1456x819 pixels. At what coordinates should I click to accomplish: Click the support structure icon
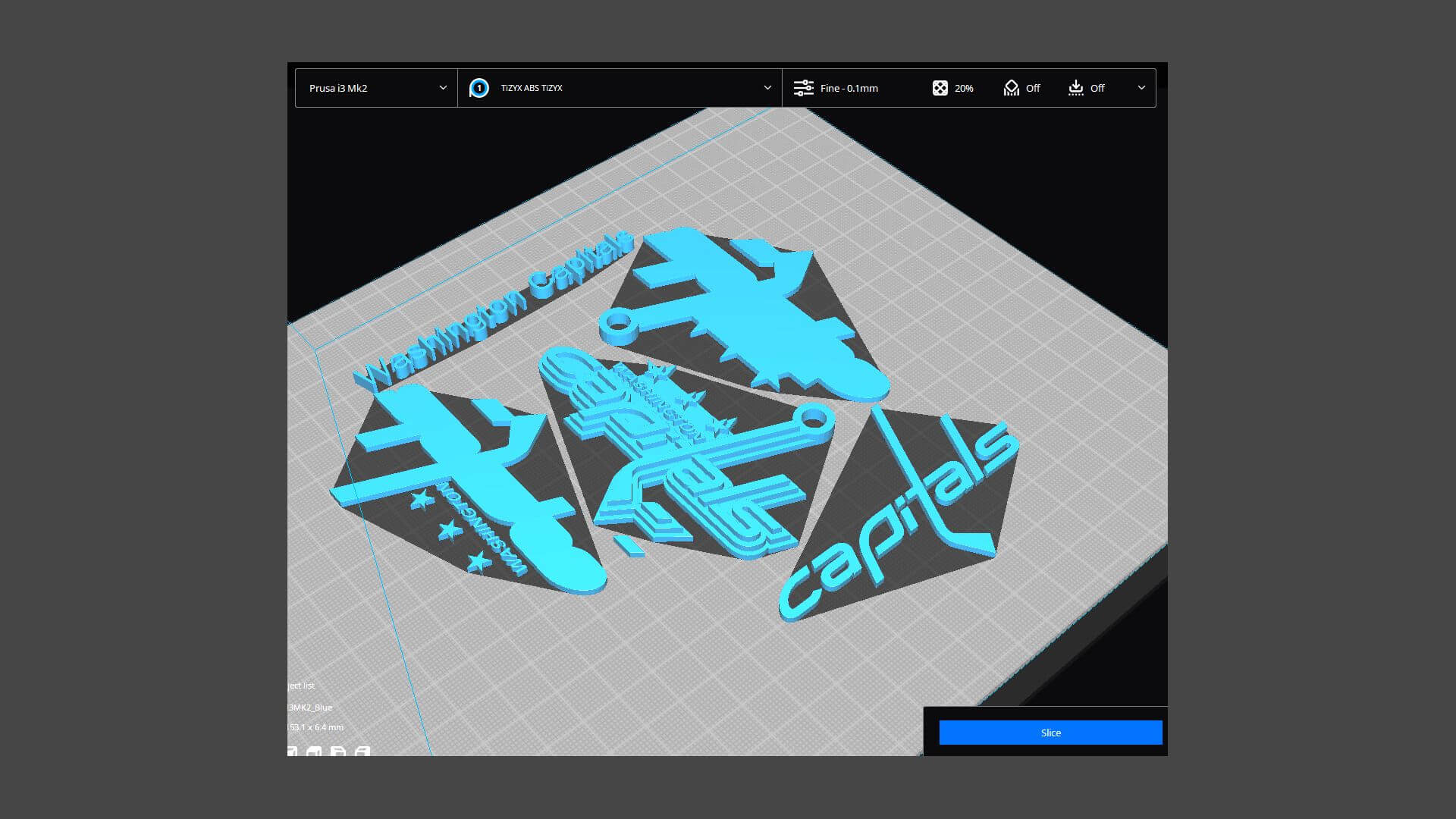coord(1011,88)
